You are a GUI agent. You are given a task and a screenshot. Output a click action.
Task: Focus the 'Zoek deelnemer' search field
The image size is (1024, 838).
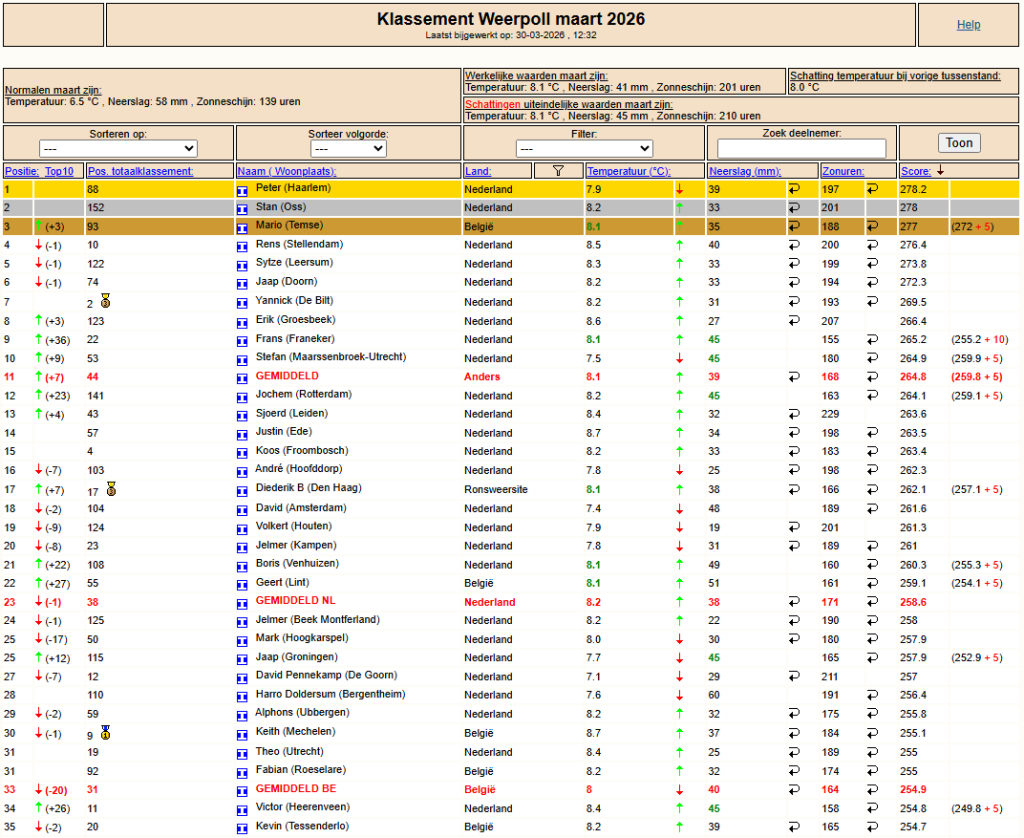pyautogui.click(x=801, y=148)
